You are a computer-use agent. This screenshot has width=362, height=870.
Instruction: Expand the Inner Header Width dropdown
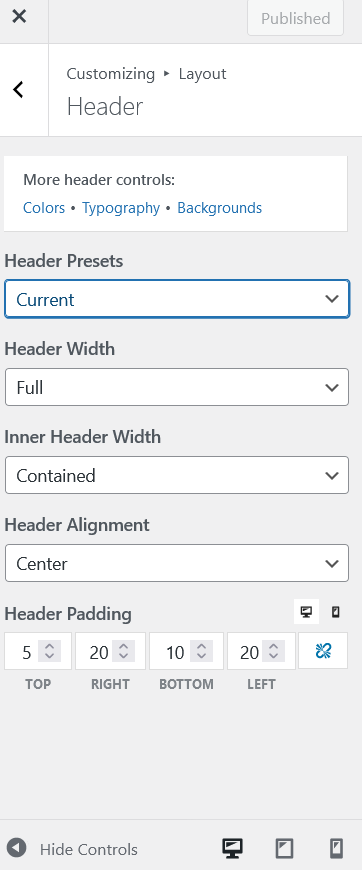177,475
